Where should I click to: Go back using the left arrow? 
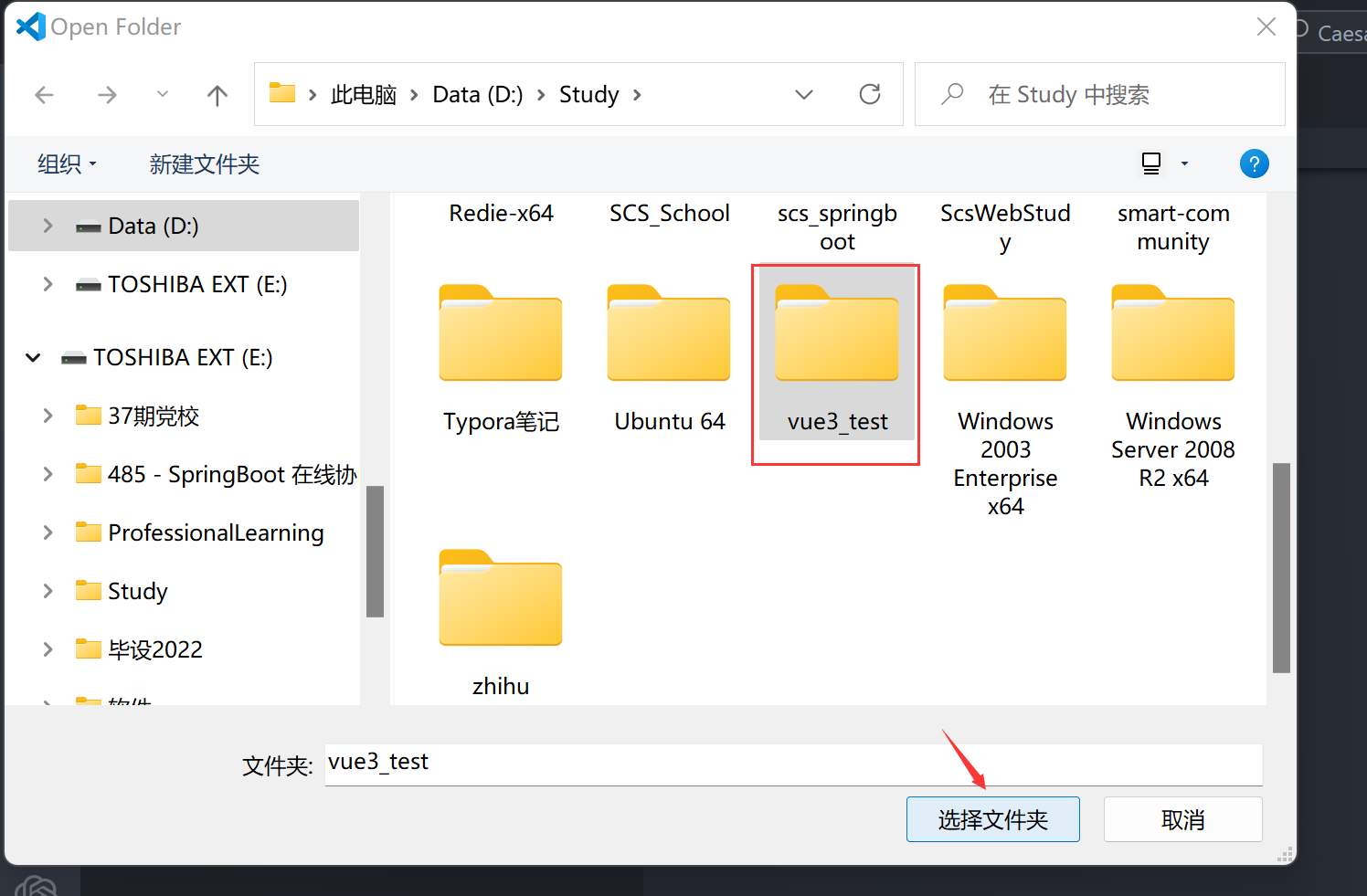[x=44, y=95]
